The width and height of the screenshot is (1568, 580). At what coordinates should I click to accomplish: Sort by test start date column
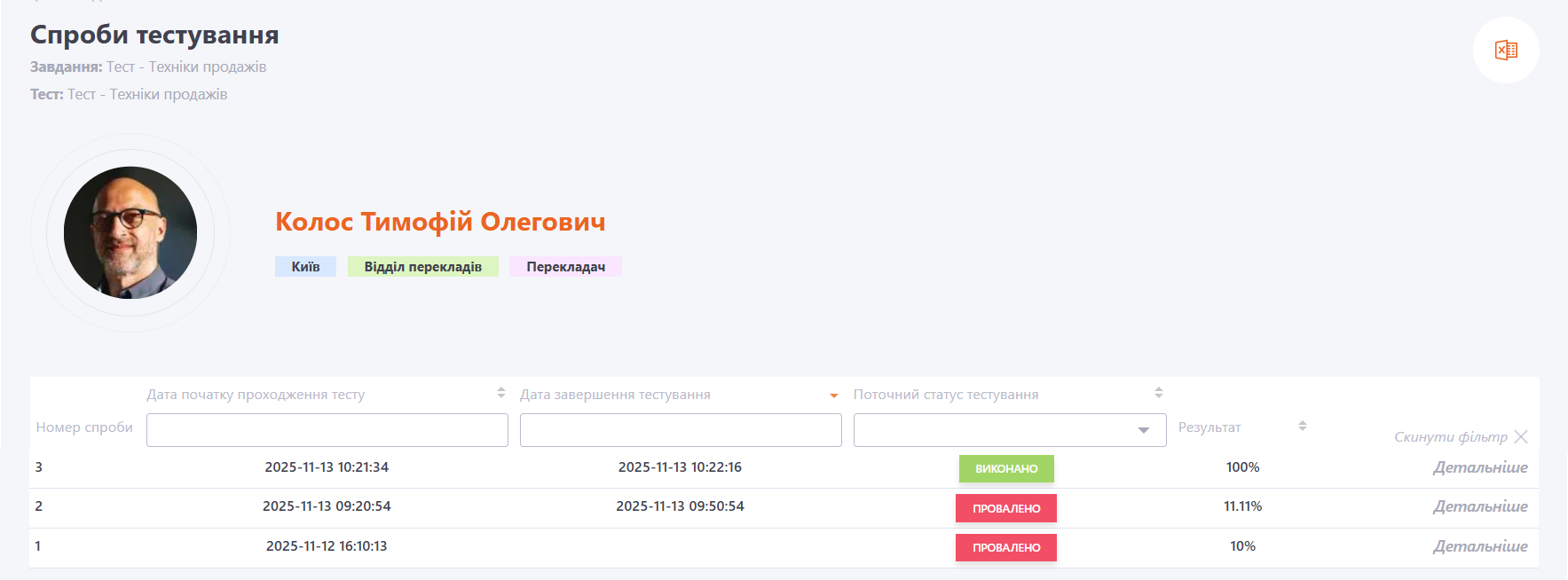pos(501,393)
